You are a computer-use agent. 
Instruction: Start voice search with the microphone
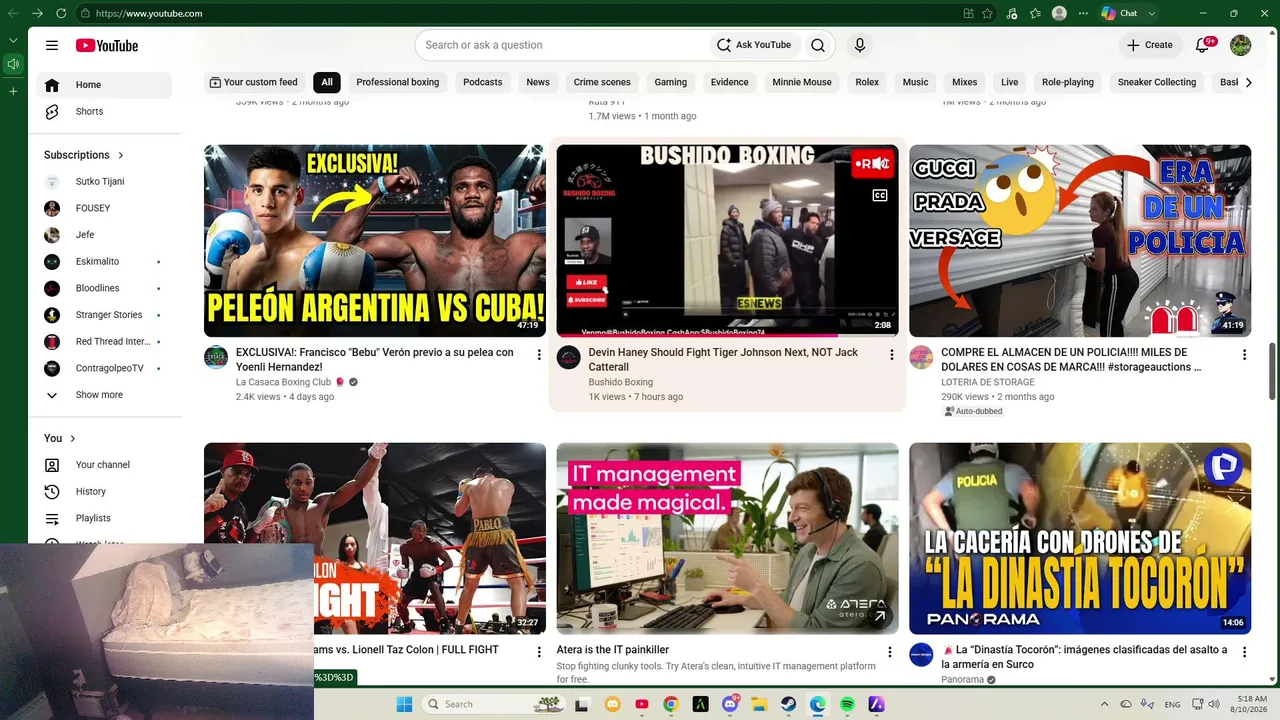point(859,45)
